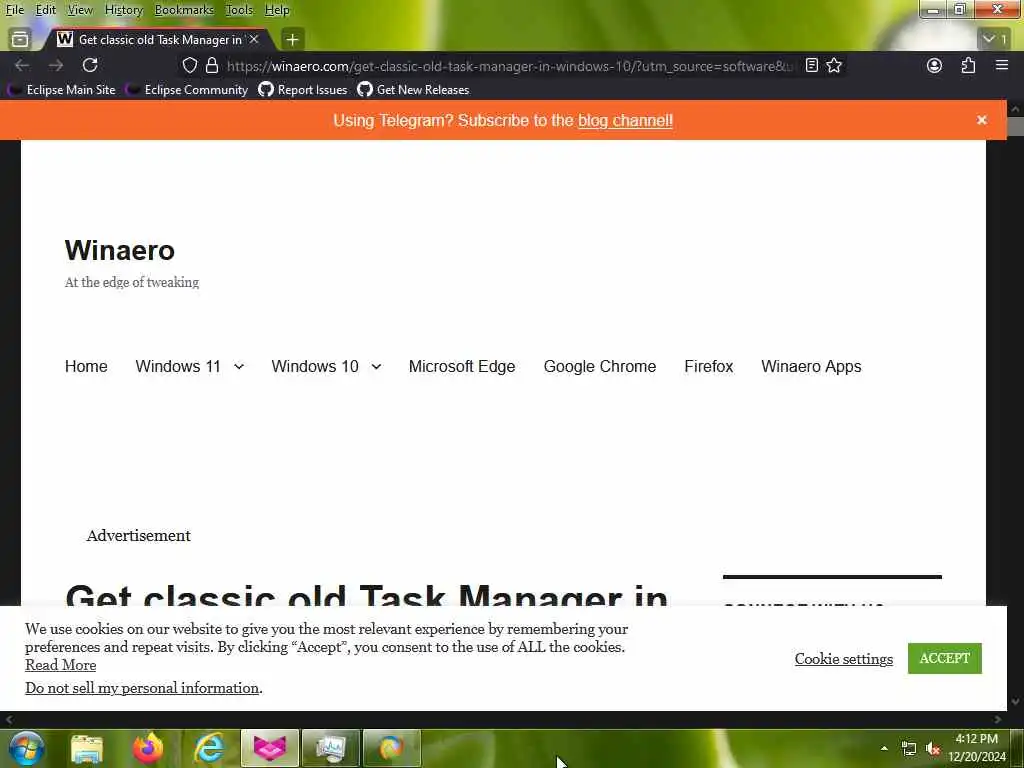Click the taskbar clock showing 4:12 PM
The height and width of the screenshot is (768, 1024).
point(977,748)
